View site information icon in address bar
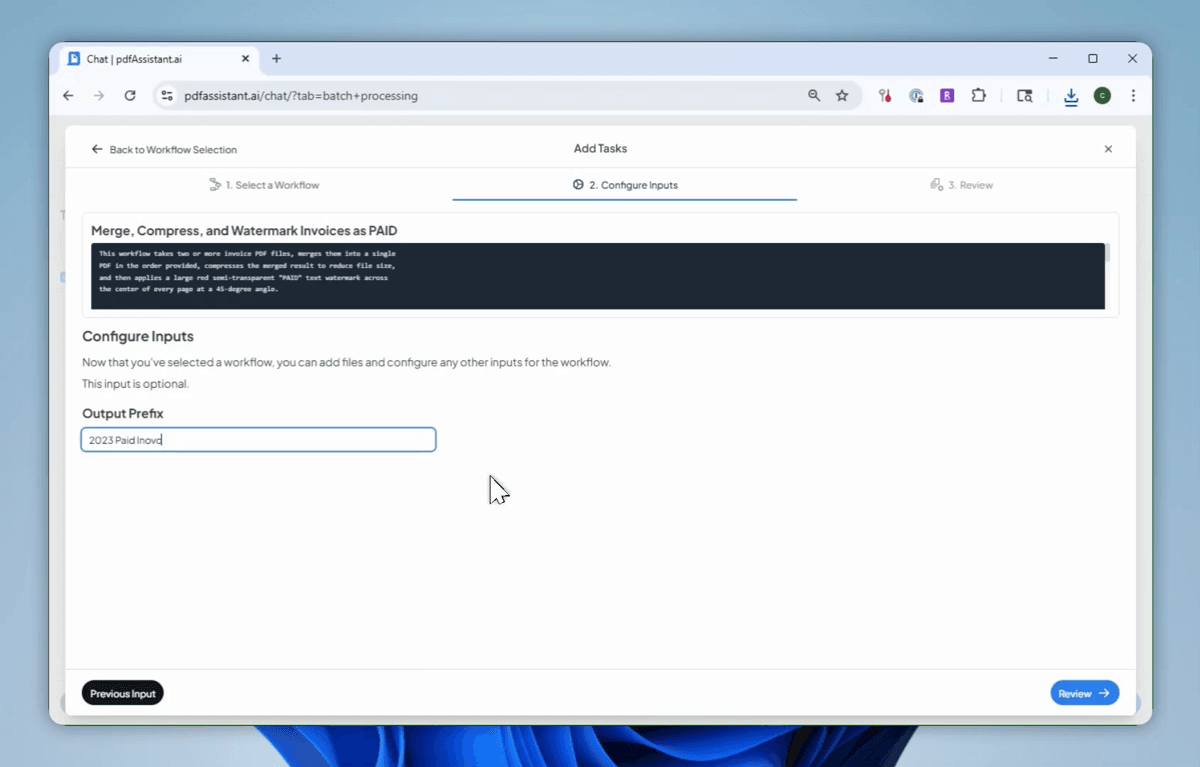Viewport: 1200px width, 767px height. click(167, 96)
